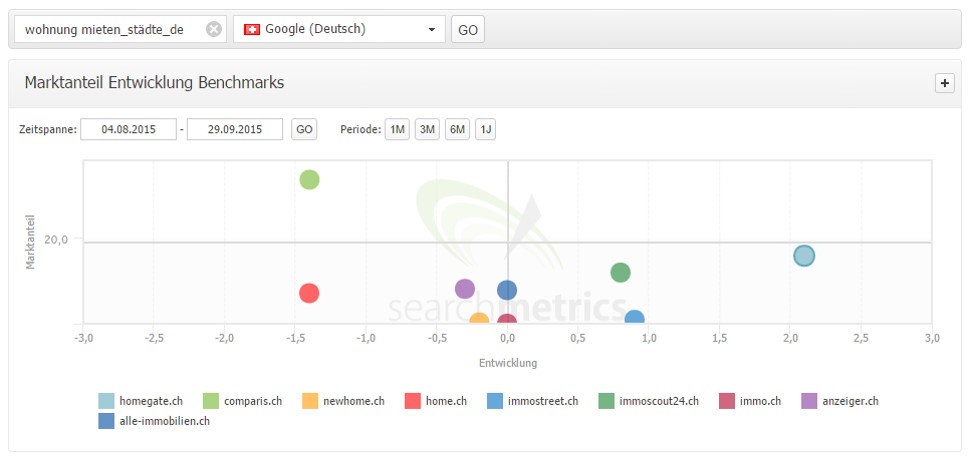970x460 pixels.
Task: Click the purple anzeiger.ch bubble in the chart
Action: click(x=464, y=289)
